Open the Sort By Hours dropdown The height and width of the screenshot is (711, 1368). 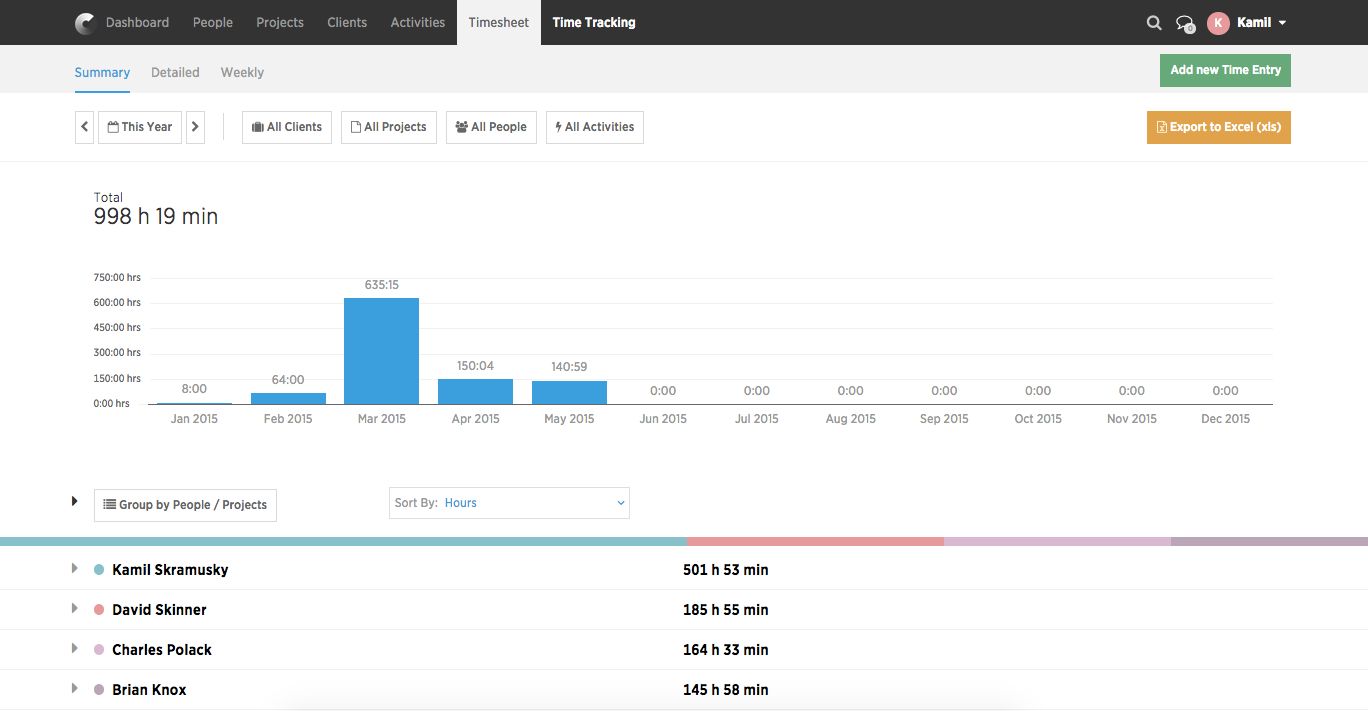click(x=535, y=503)
